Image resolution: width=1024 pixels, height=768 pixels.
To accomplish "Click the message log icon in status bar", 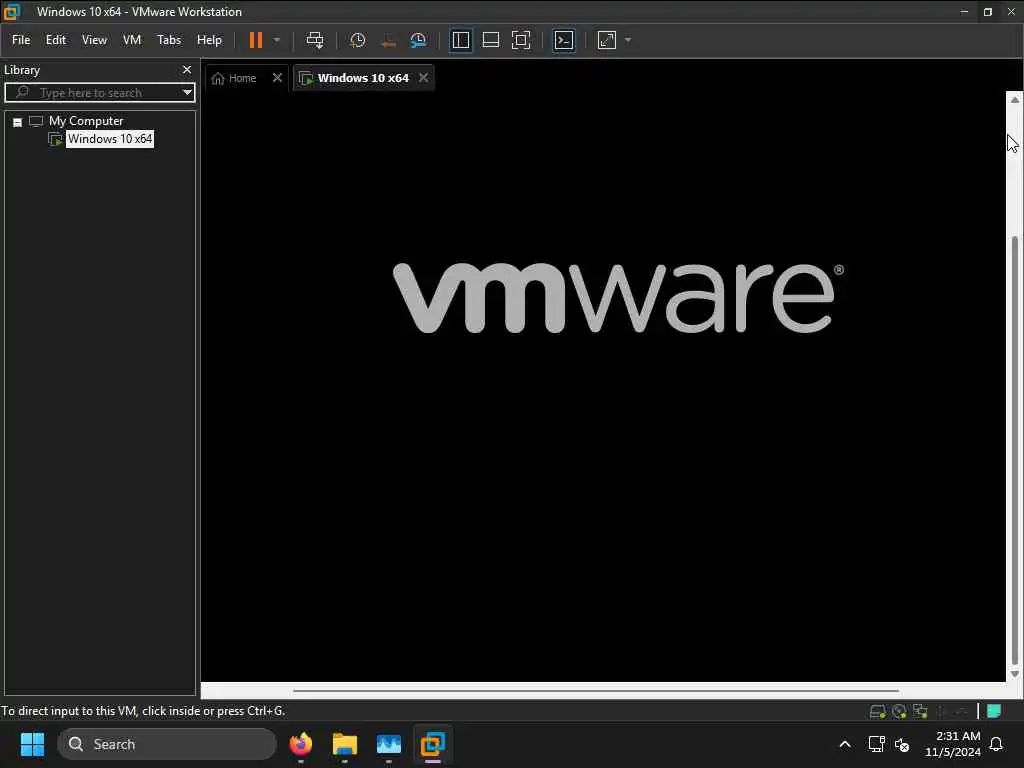I will tap(994, 711).
